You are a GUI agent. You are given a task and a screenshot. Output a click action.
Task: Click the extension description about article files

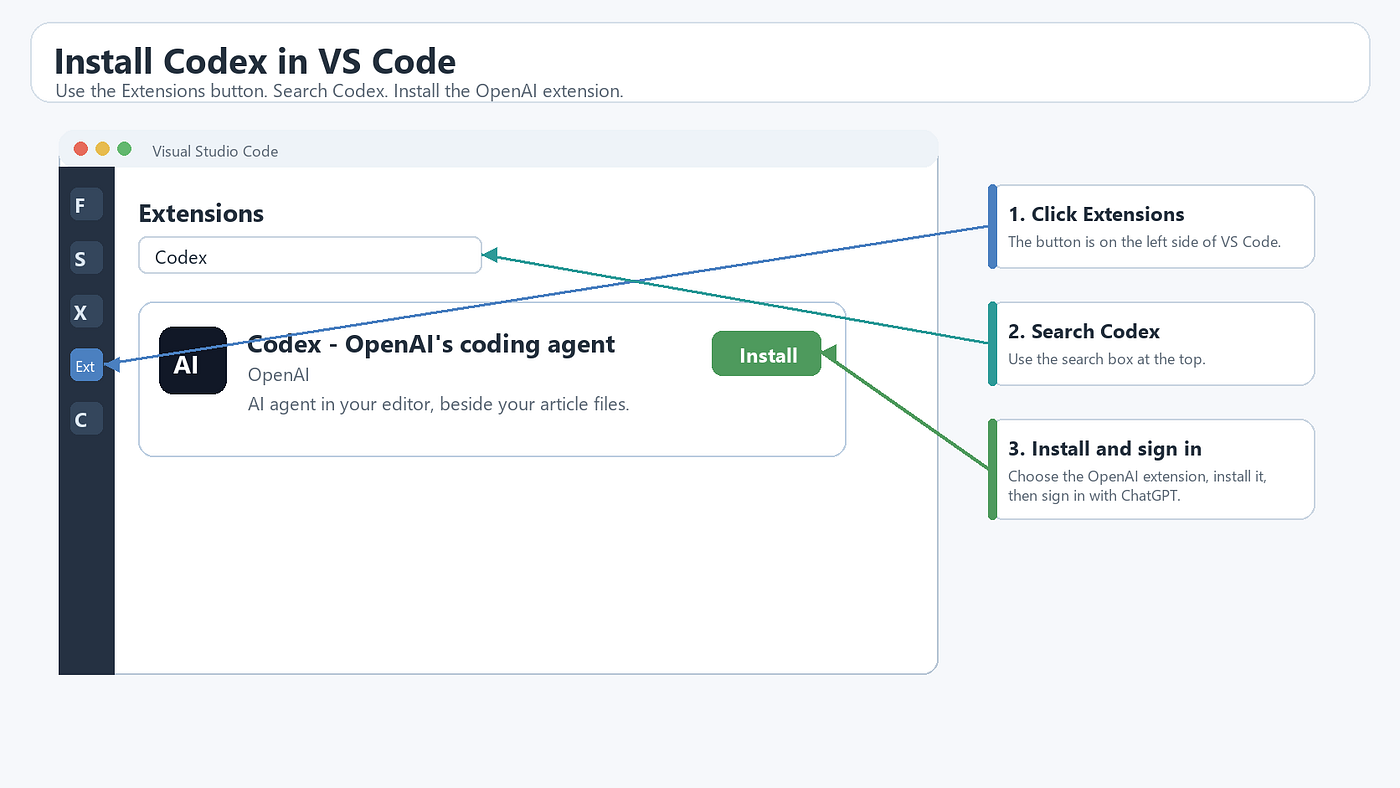click(438, 405)
